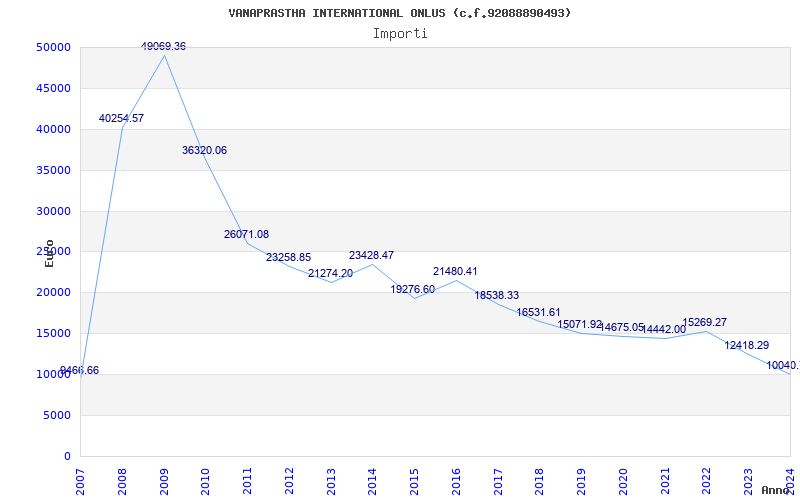
Task: Click x-axis year 2012
Action: tap(289, 482)
